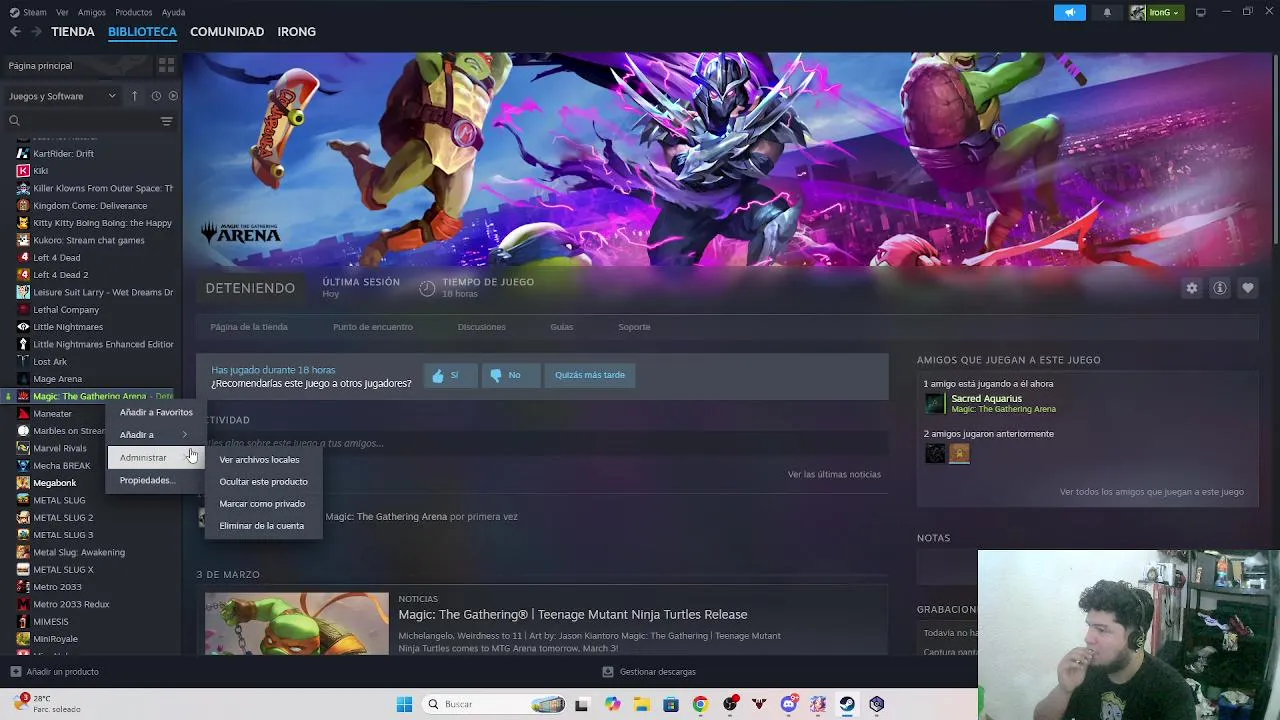
Task: Choose Marcar como privado
Action: [262, 504]
